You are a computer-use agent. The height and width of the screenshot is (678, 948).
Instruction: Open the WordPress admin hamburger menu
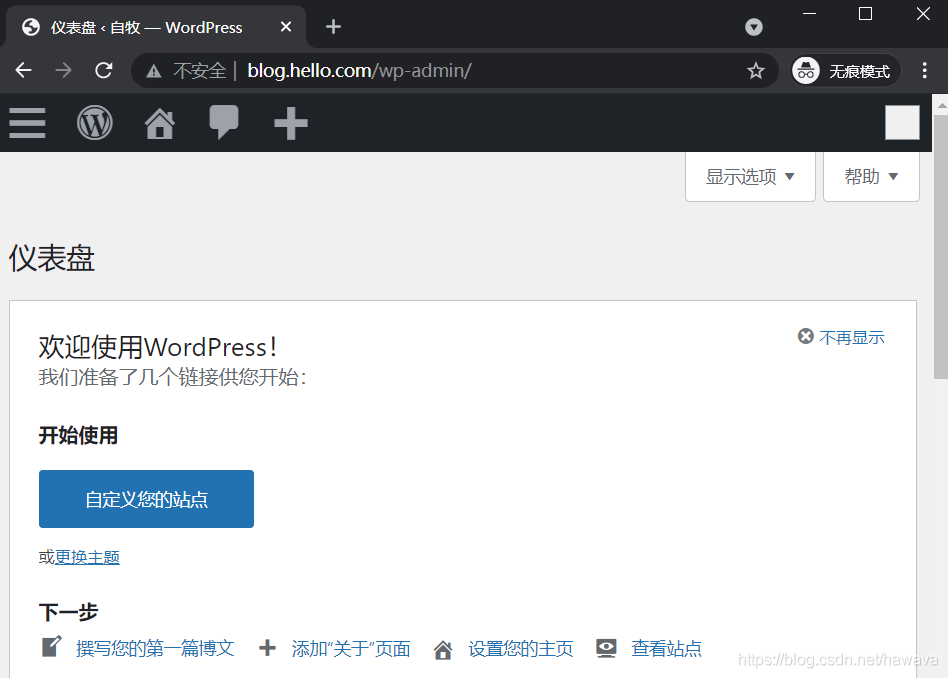[x=27, y=123]
